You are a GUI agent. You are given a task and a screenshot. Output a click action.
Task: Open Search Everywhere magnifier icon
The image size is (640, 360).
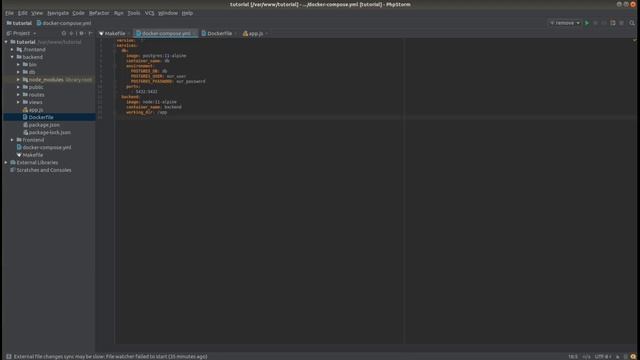[632, 23]
